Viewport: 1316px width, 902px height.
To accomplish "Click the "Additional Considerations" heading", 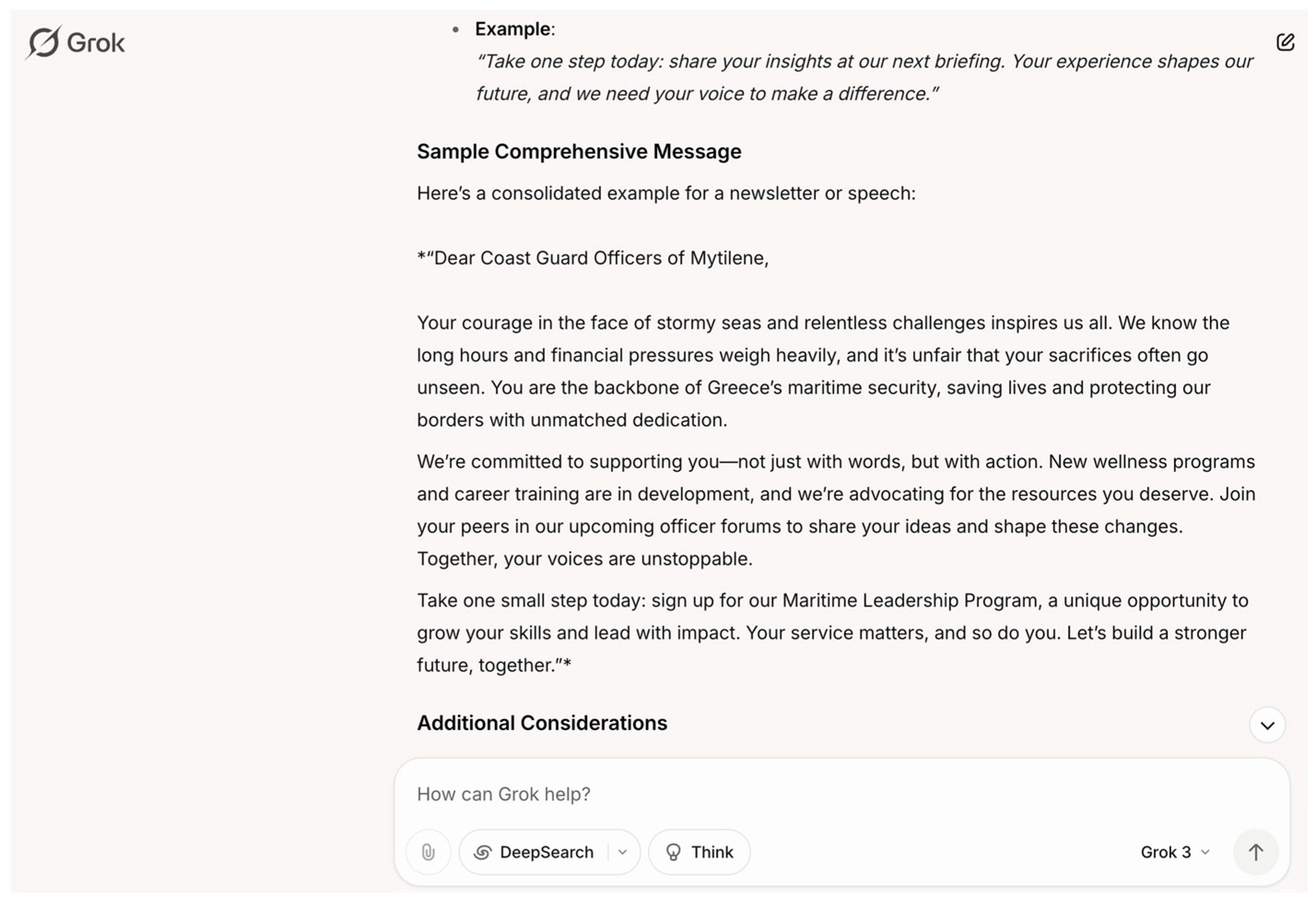I will [x=542, y=722].
